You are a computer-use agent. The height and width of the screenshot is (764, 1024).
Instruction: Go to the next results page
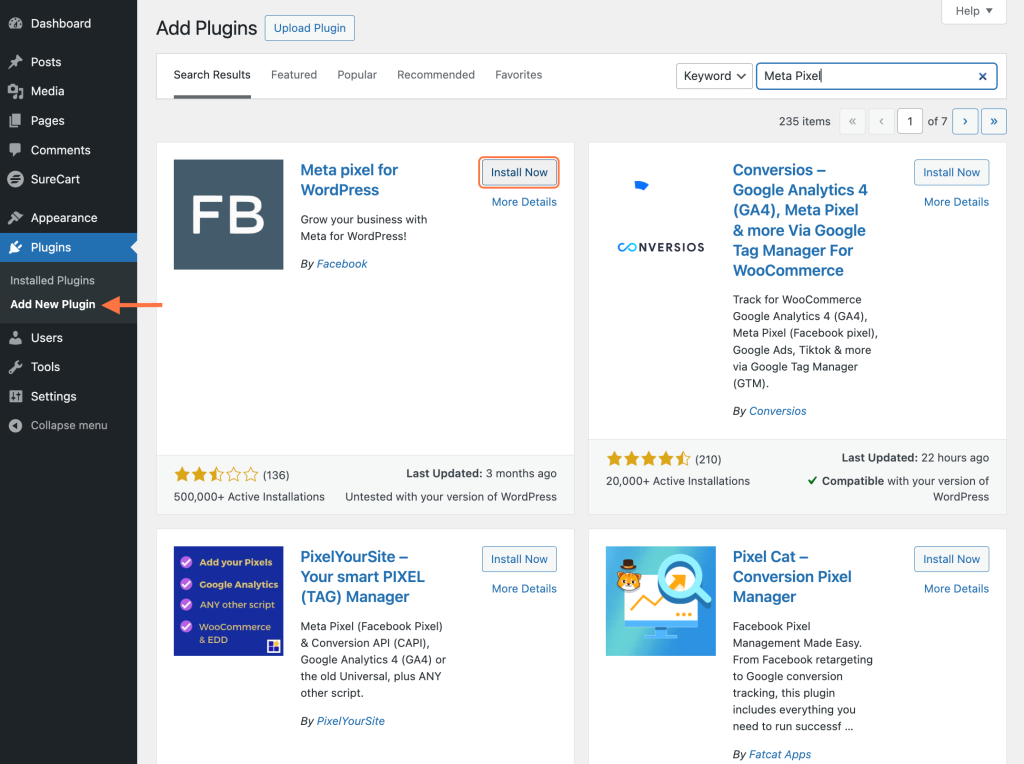tap(965, 121)
